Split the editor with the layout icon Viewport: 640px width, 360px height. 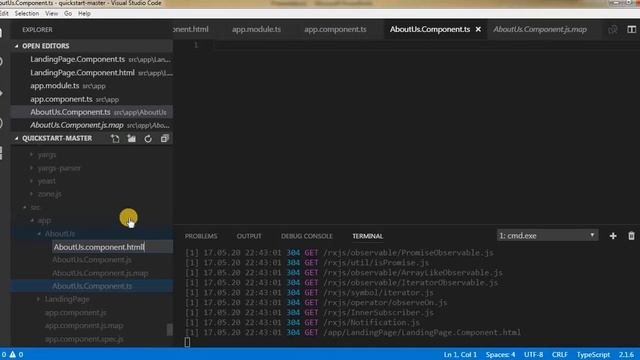click(631, 29)
